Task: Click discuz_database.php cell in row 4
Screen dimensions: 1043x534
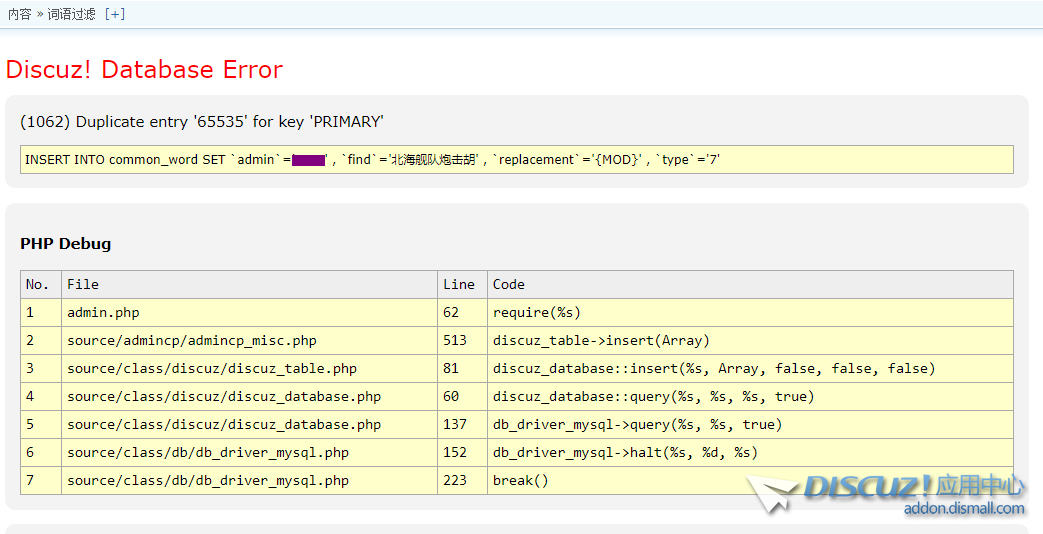Action: (x=249, y=396)
